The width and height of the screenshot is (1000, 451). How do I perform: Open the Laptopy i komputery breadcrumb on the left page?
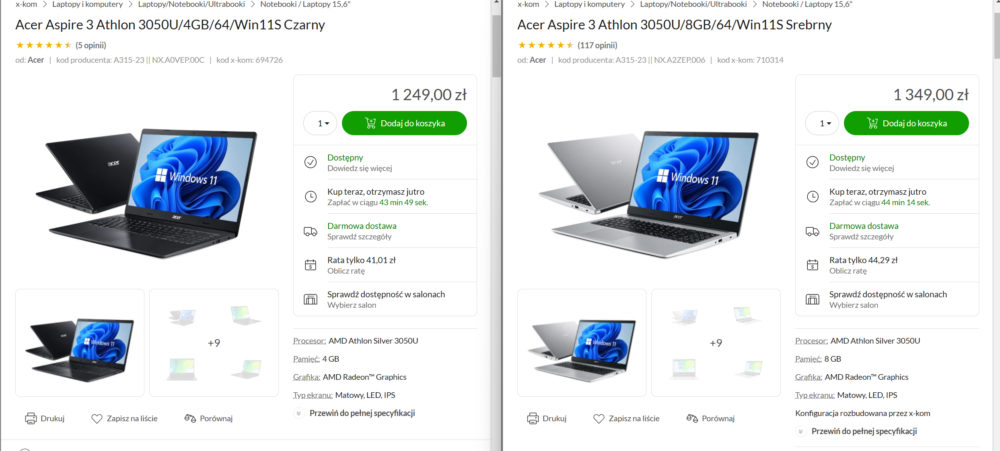coord(87,4)
